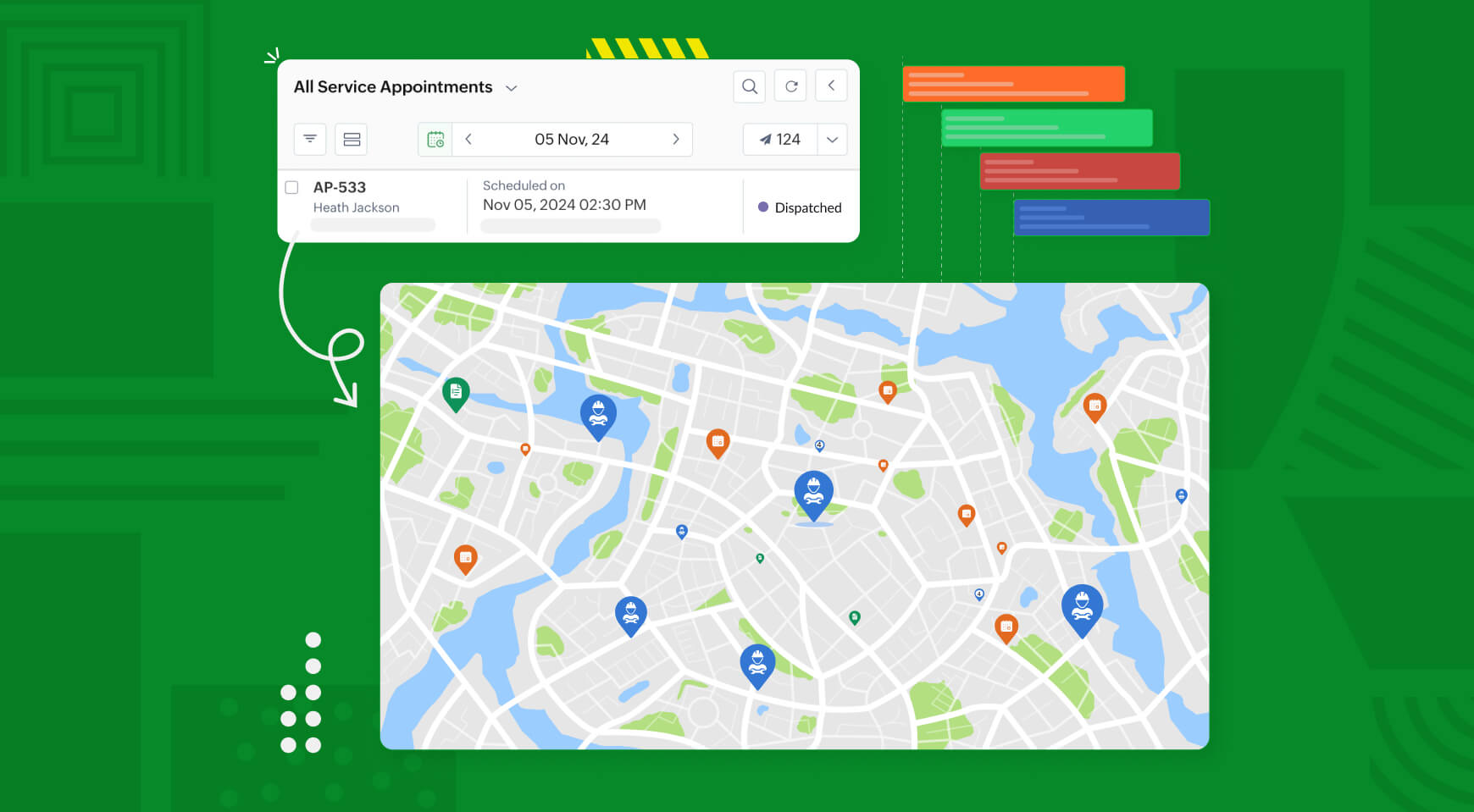1474x812 pixels.
Task: Select the largest technician pin at map center
Action: point(813,493)
